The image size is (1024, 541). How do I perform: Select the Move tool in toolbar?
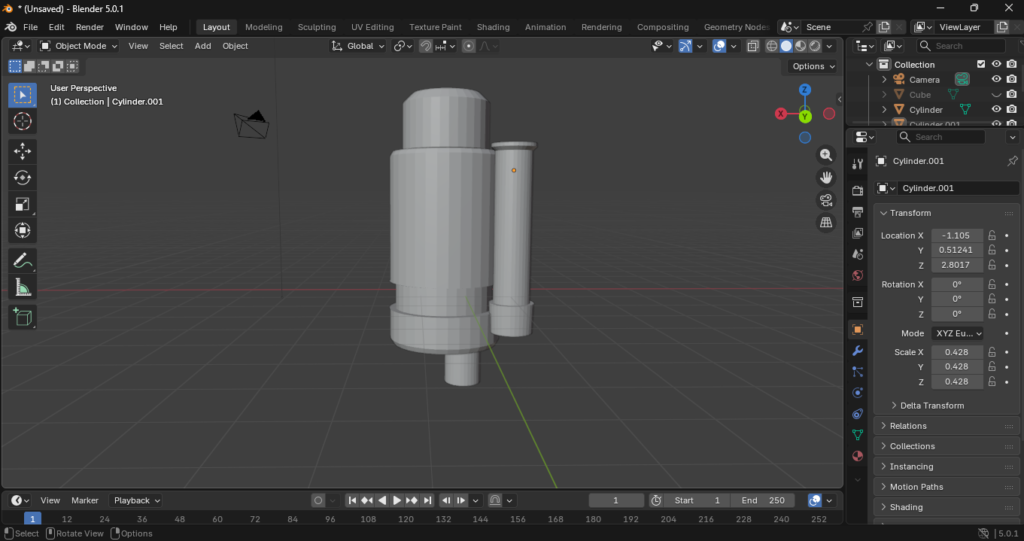pos(22,150)
